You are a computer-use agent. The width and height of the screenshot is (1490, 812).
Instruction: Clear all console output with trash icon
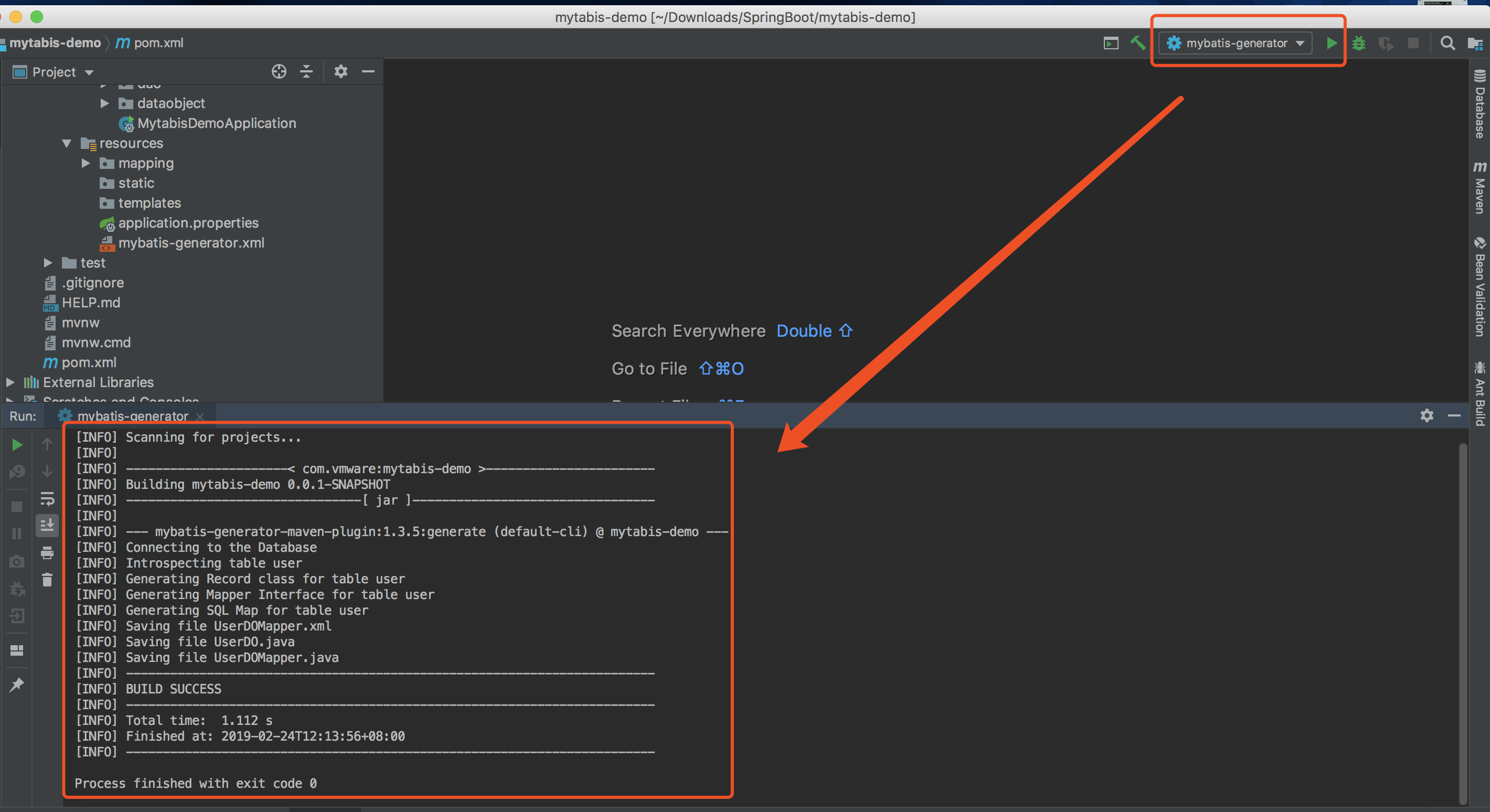pos(47,580)
